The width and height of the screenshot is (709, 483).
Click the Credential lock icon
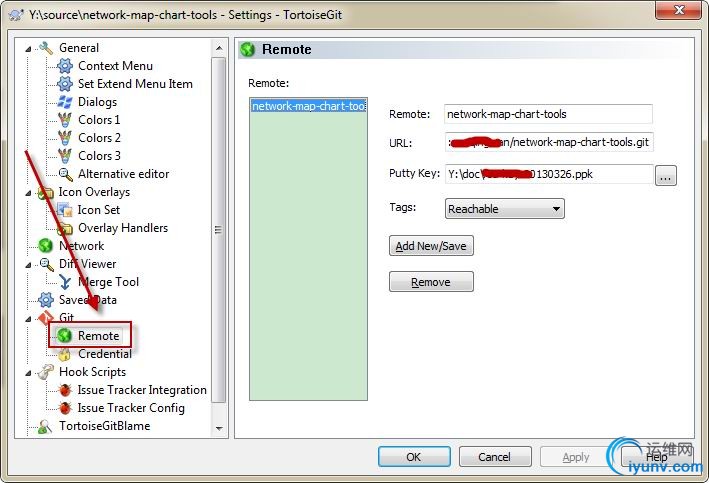(65, 354)
